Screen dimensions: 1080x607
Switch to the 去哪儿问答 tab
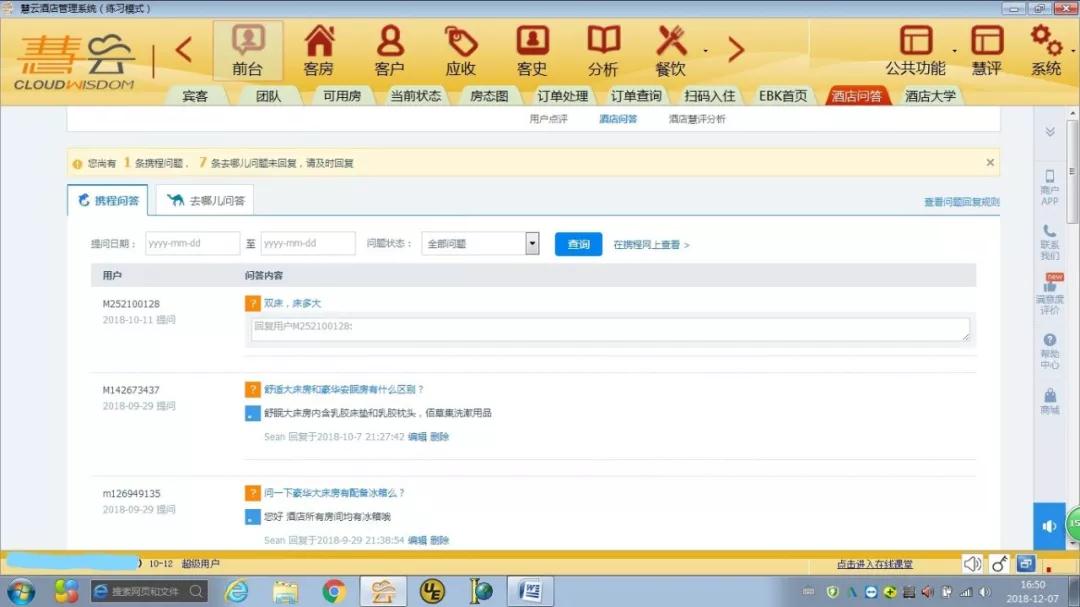pyautogui.click(x=205, y=199)
